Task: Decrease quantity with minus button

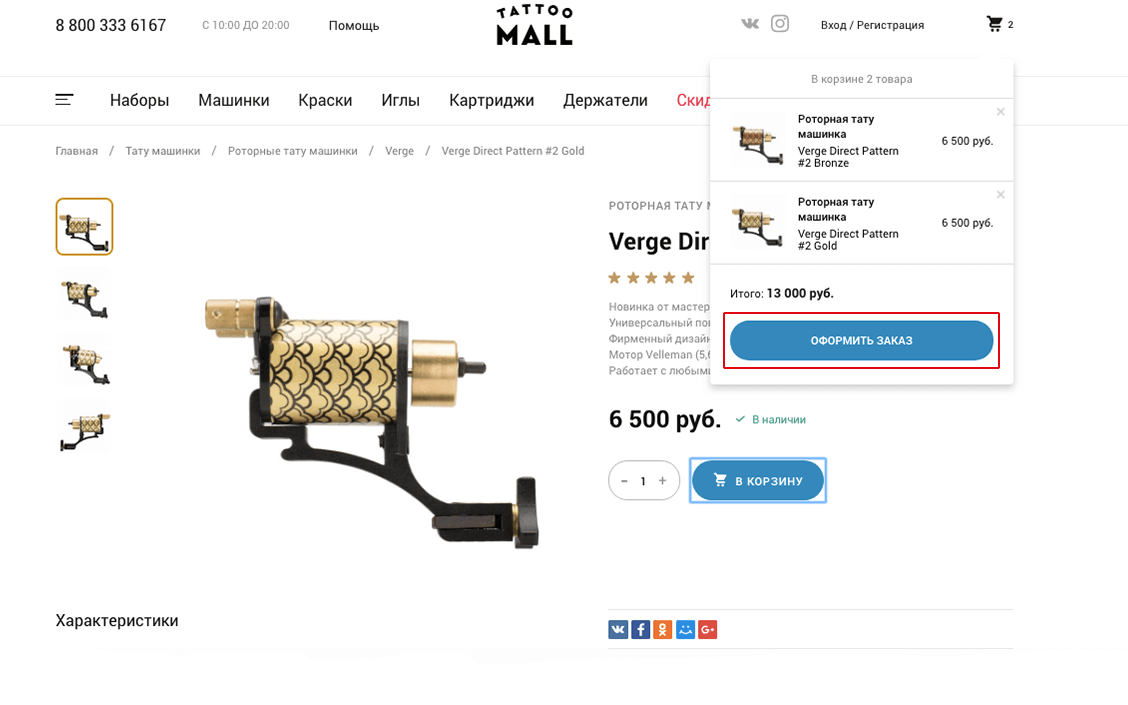Action: 624,481
